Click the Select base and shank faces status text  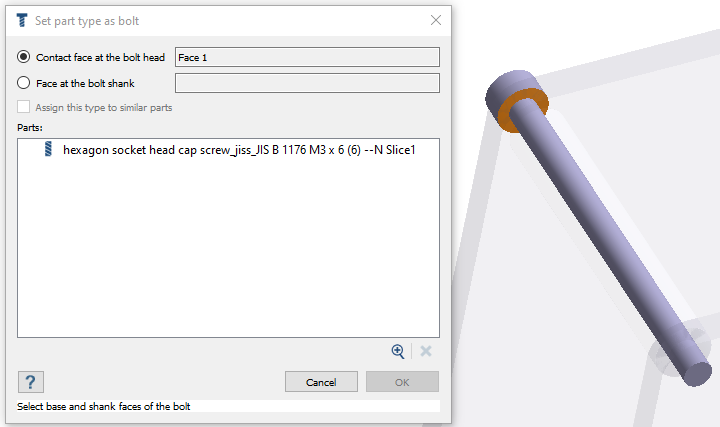point(104,406)
